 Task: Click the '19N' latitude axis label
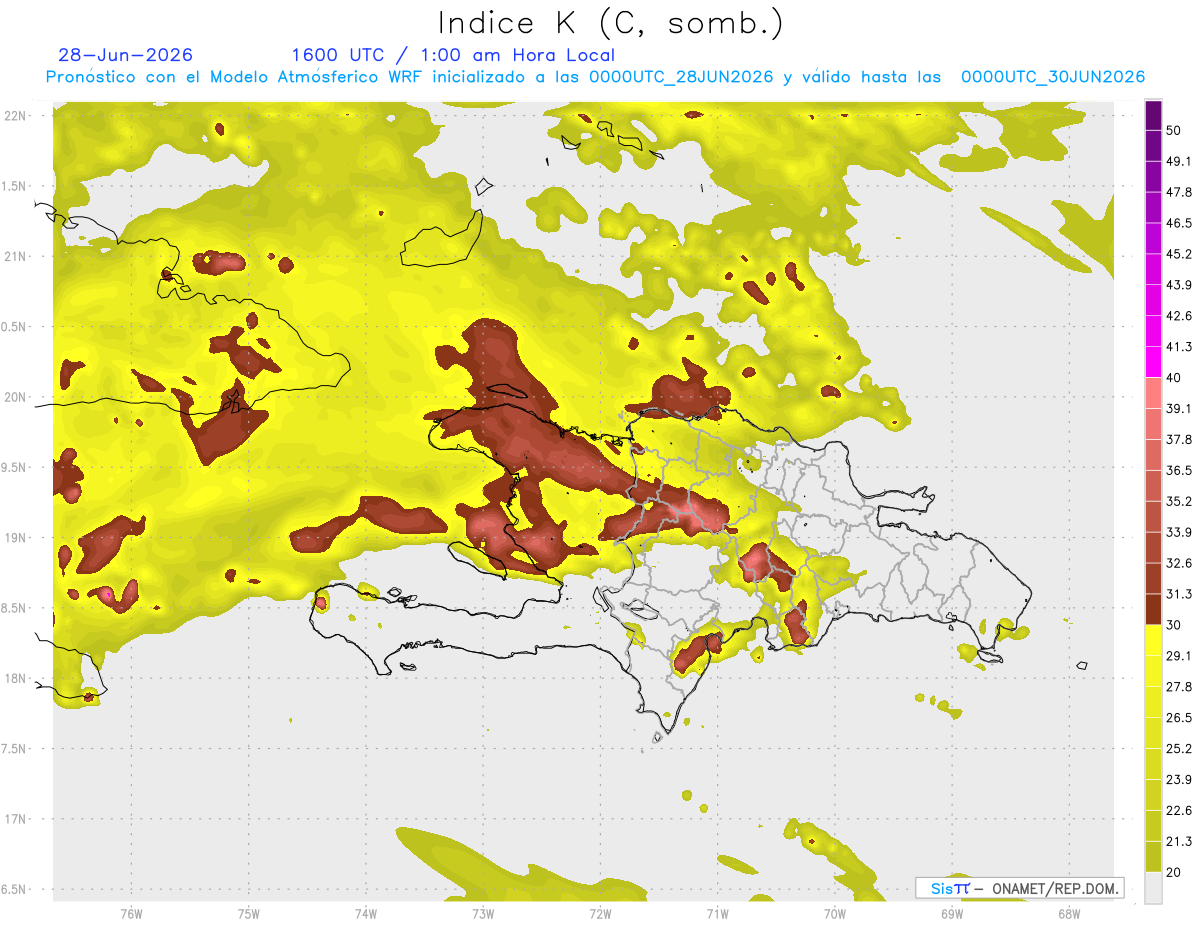click(16, 537)
